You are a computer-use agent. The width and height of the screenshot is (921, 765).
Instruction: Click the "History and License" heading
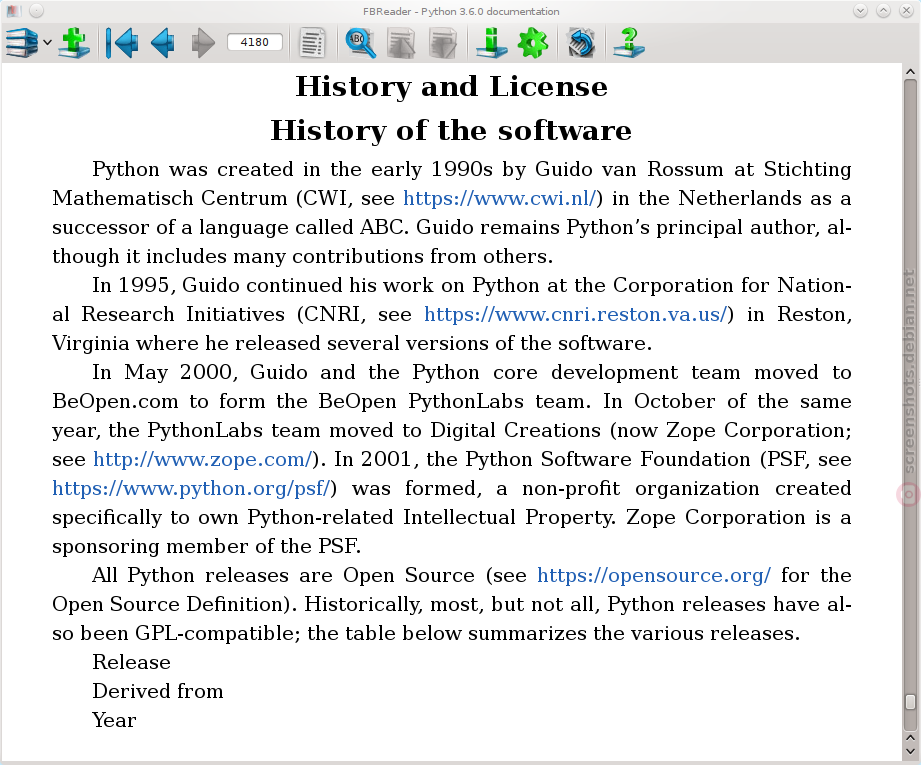452,86
